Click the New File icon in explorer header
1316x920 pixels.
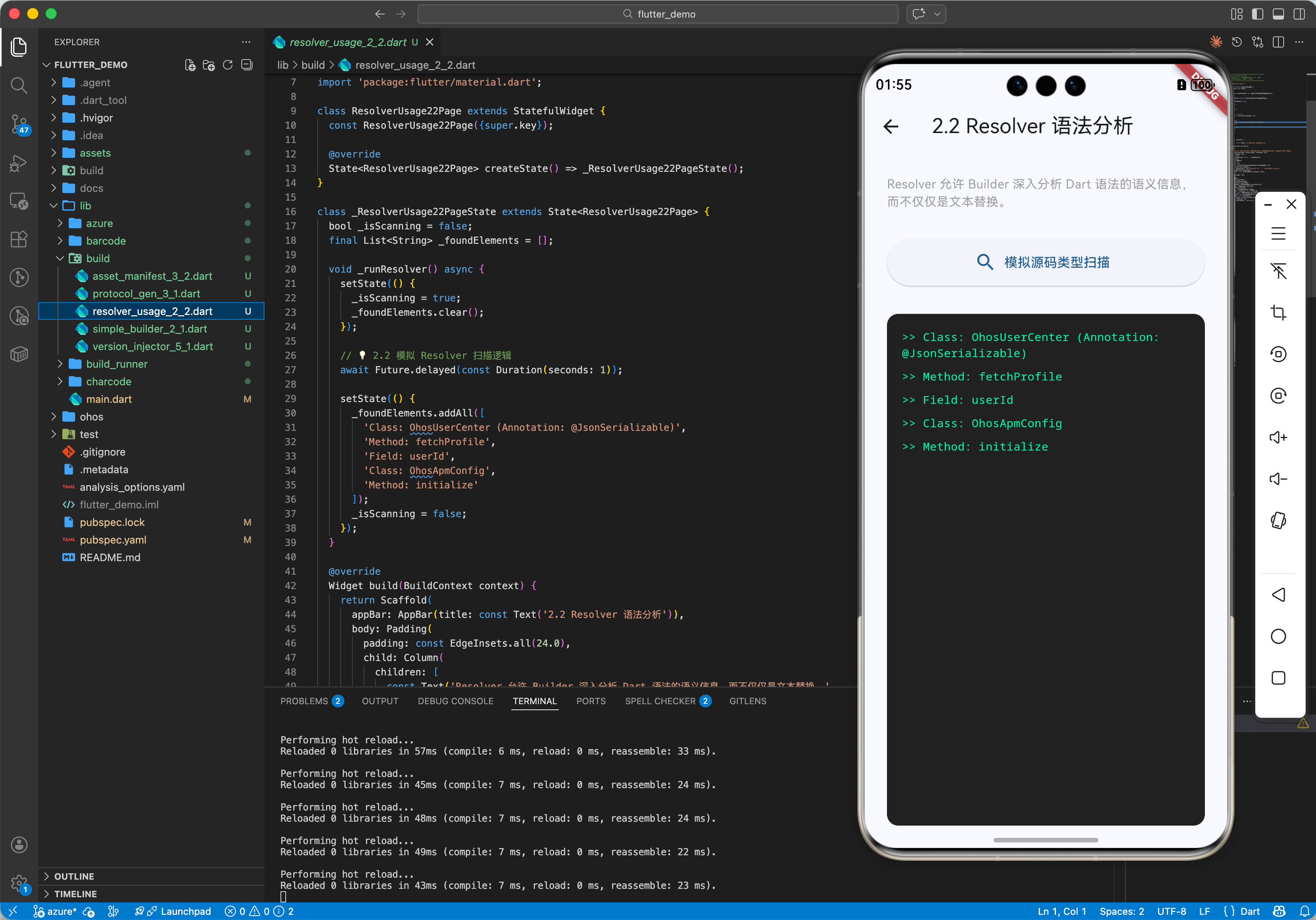point(190,65)
